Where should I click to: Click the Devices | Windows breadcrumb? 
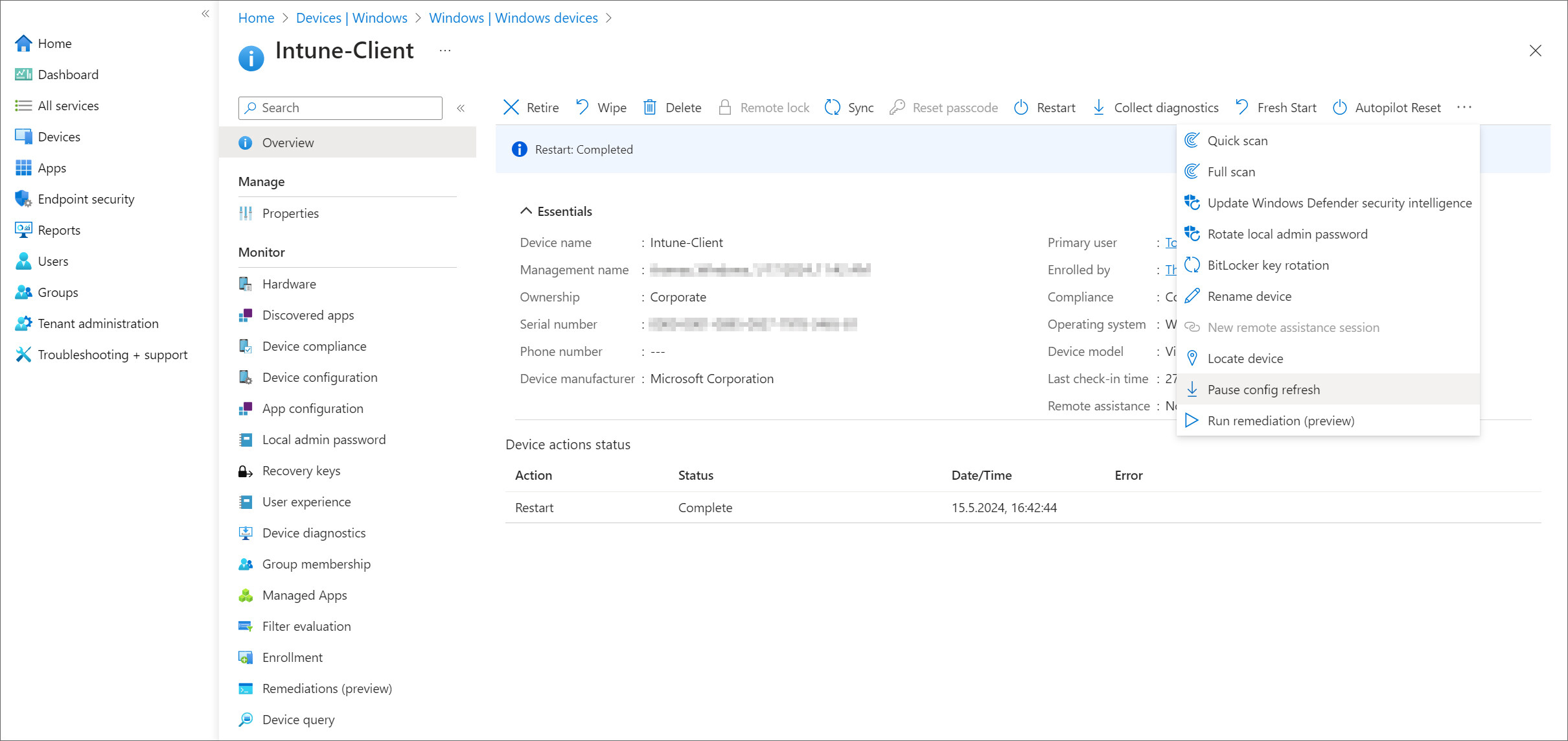[x=352, y=18]
